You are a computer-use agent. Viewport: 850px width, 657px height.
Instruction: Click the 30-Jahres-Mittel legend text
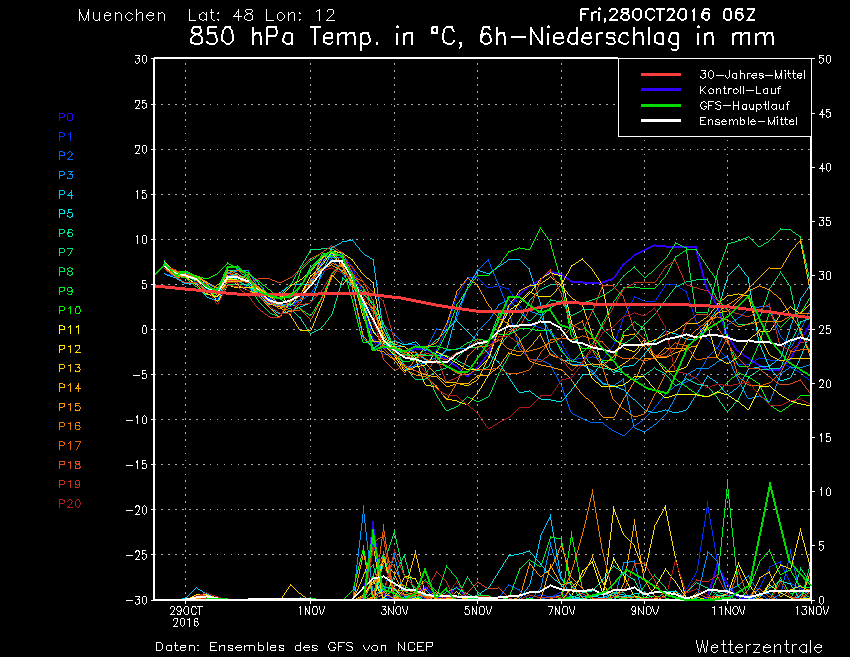click(x=752, y=75)
